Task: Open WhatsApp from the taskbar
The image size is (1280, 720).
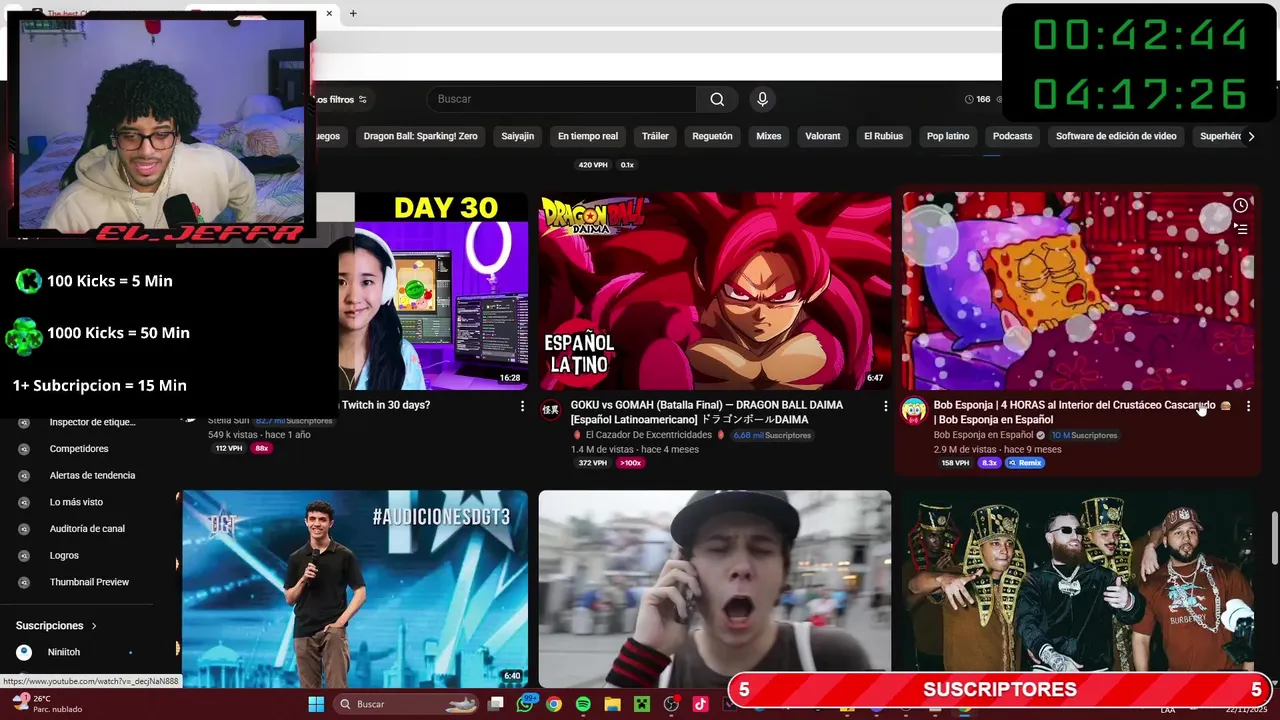Action: pos(525,704)
